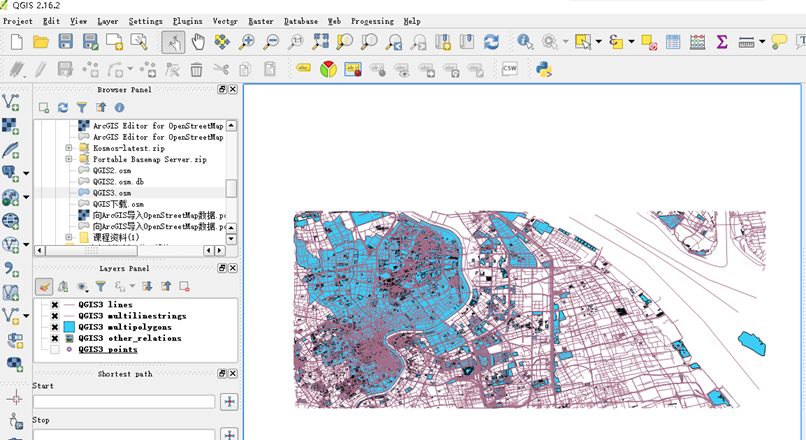The width and height of the screenshot is (806, 440).
Task: Click Pan Map to Selection icon
Action: point(222,42)
